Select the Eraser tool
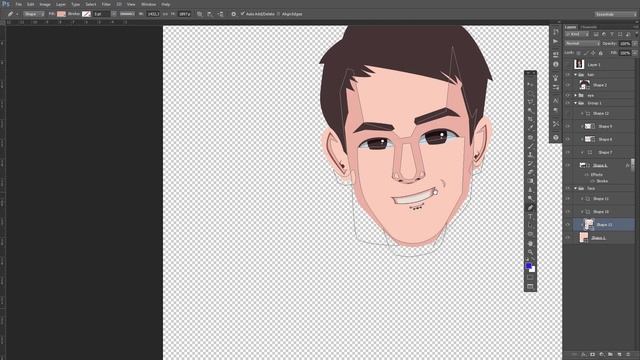640x360 pixels. pos(530,172)
